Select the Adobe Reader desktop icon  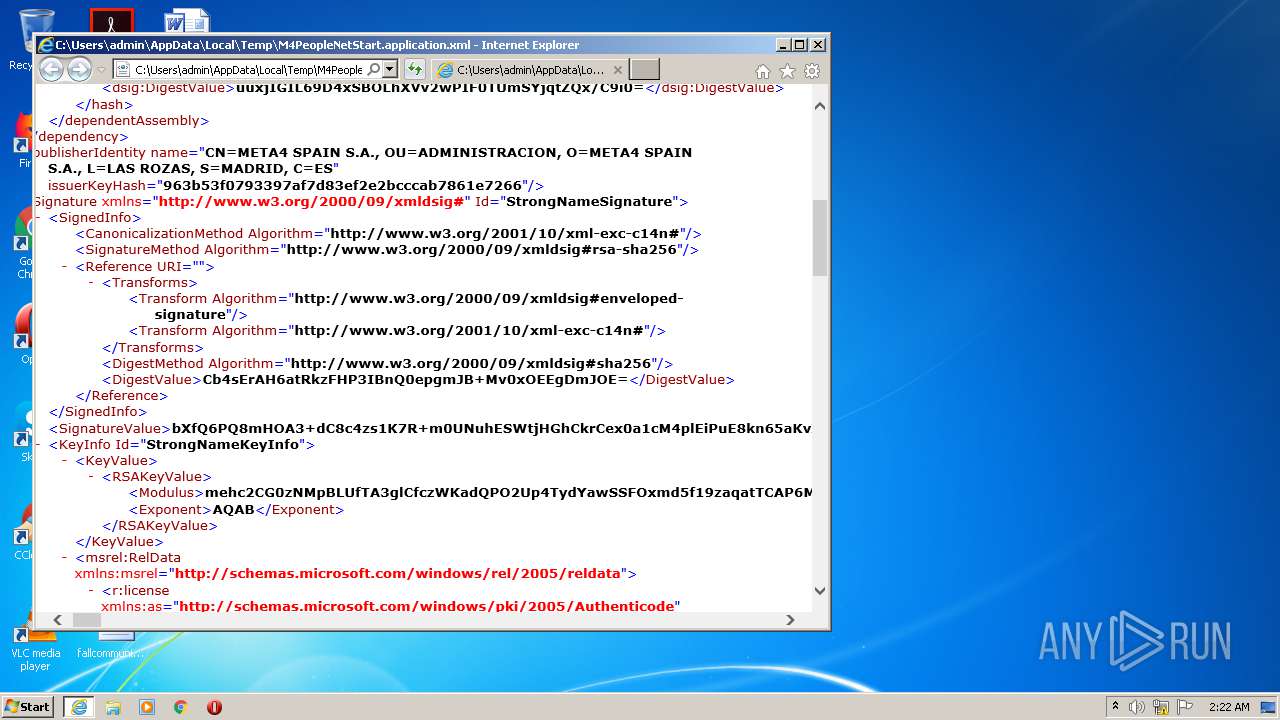[111, 20]
